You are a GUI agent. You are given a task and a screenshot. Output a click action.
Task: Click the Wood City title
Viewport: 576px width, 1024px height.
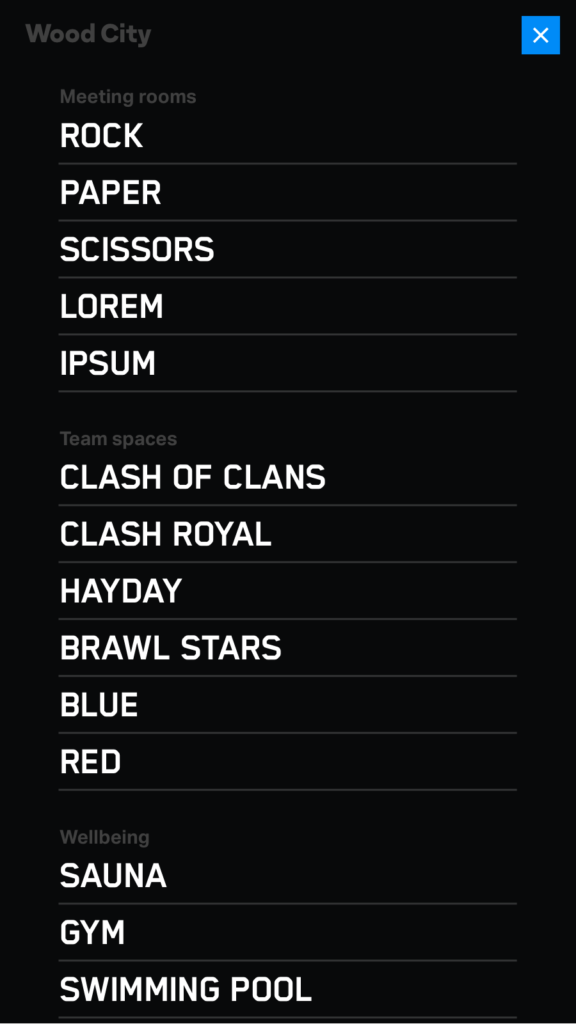(88, 34)
